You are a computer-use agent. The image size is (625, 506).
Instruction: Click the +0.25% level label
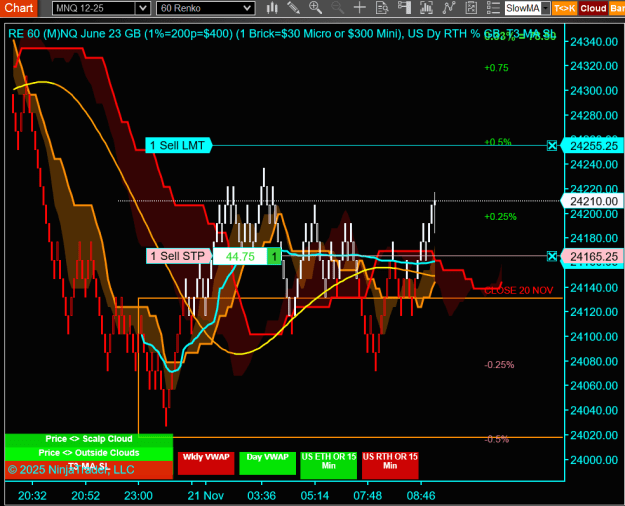pyautogui.click(x=500, y=217)
